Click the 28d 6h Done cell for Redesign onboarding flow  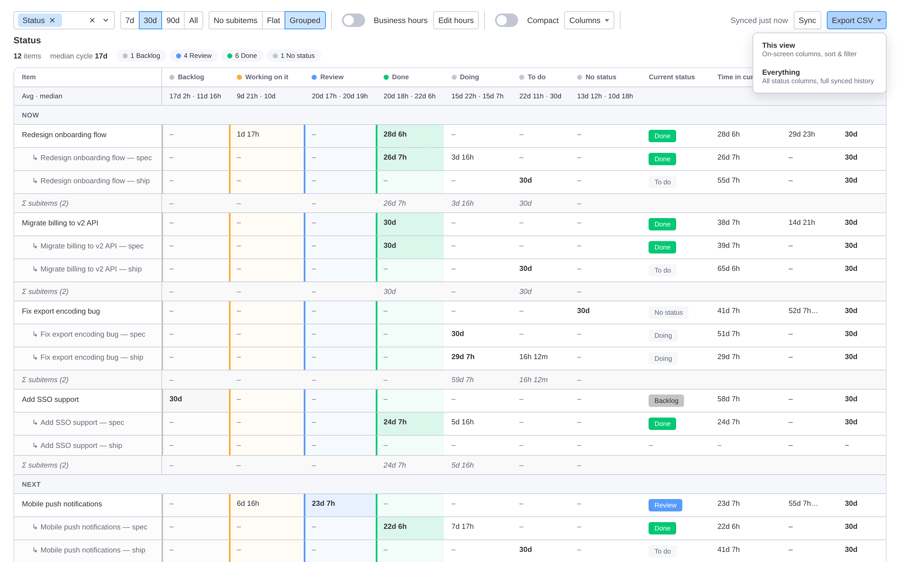410,135
